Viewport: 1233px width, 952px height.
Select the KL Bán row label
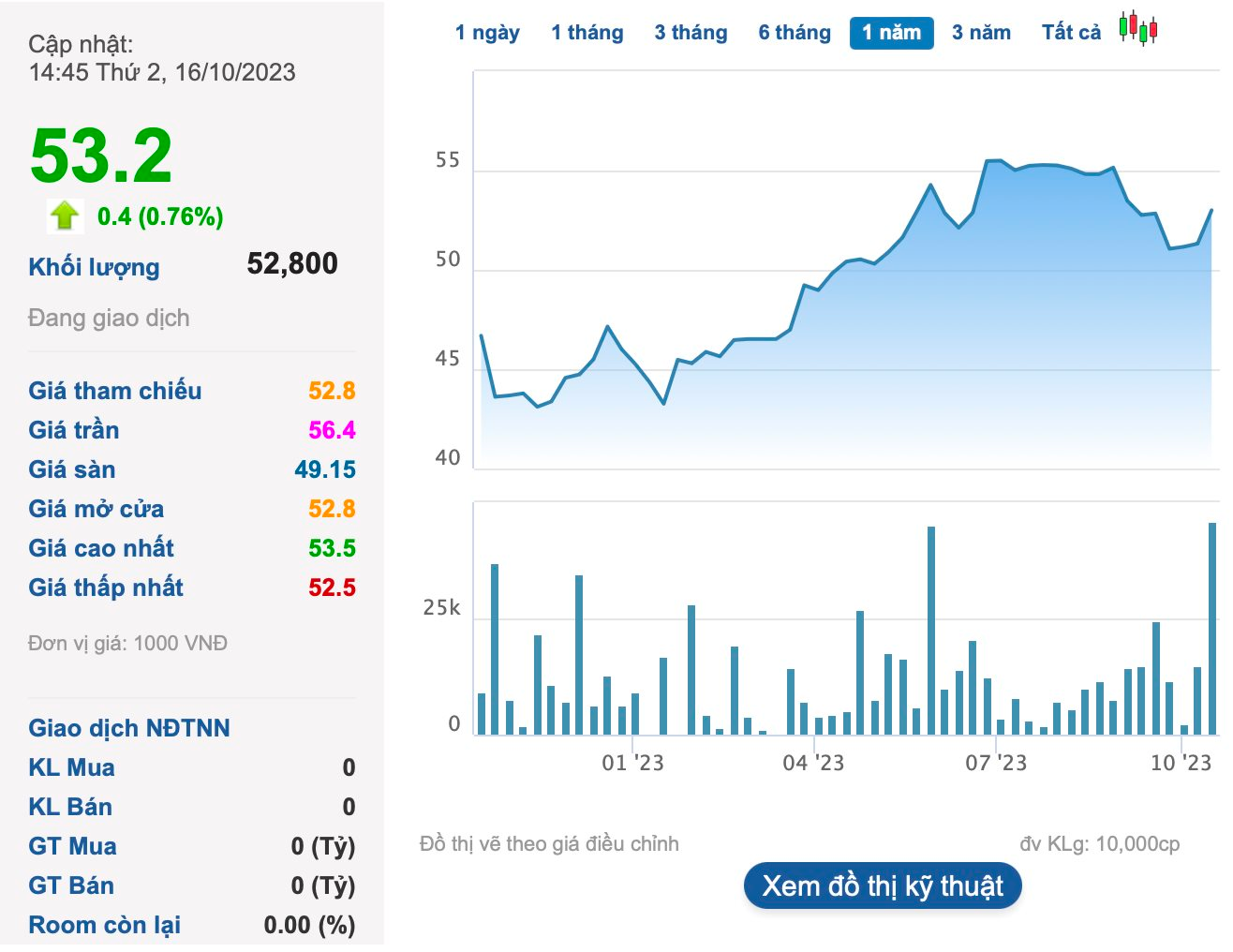pos(70,807)
